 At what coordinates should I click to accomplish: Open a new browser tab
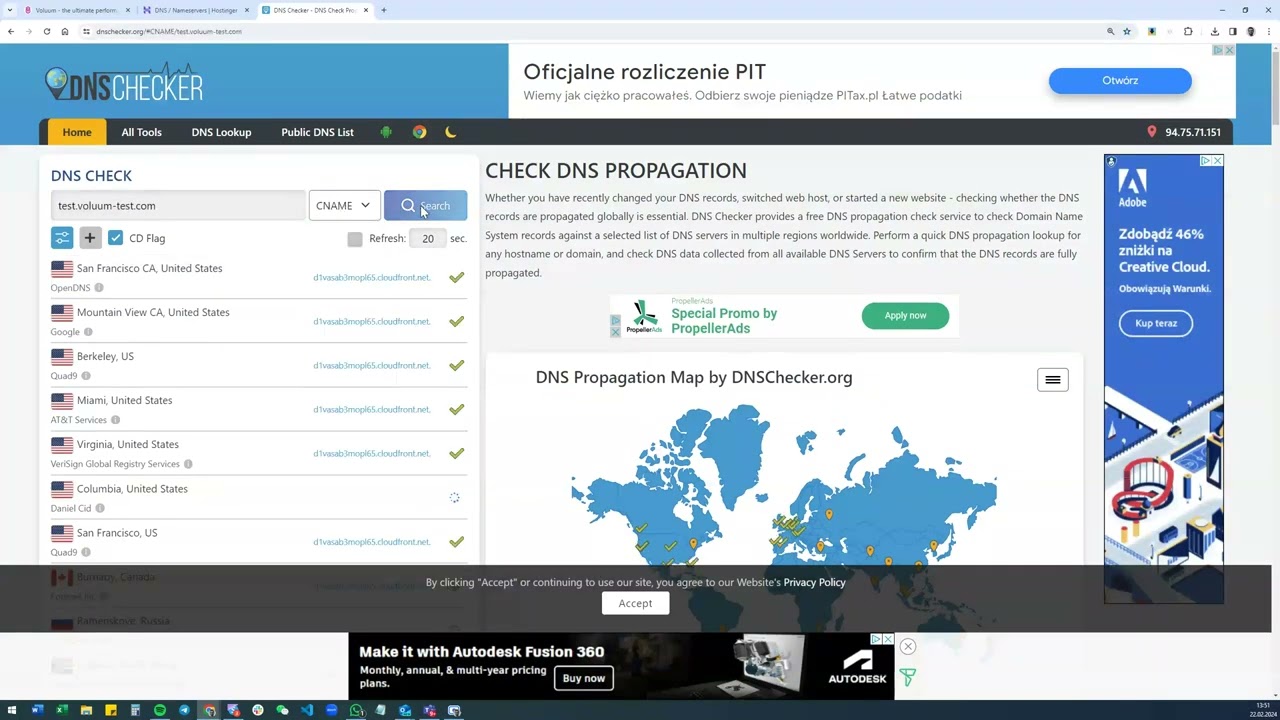point(384,10)
